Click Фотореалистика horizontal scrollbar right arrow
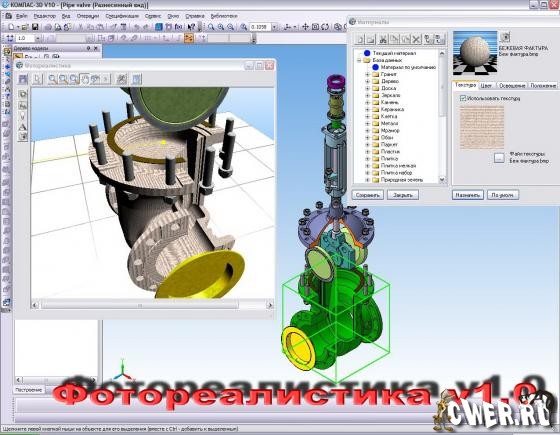 [270, 305]
